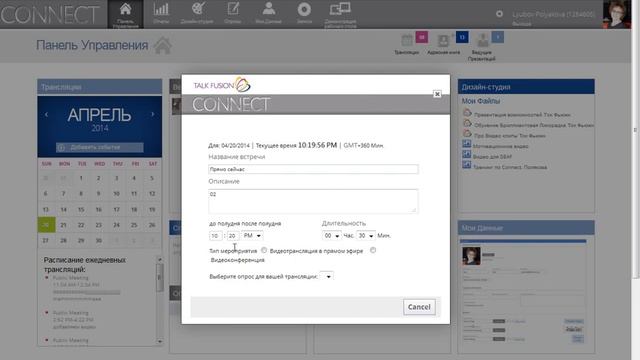Close the Connect meeting dialog with X
Screen dimensions: 640x360
pyautogui.click(x=437, y=94)
